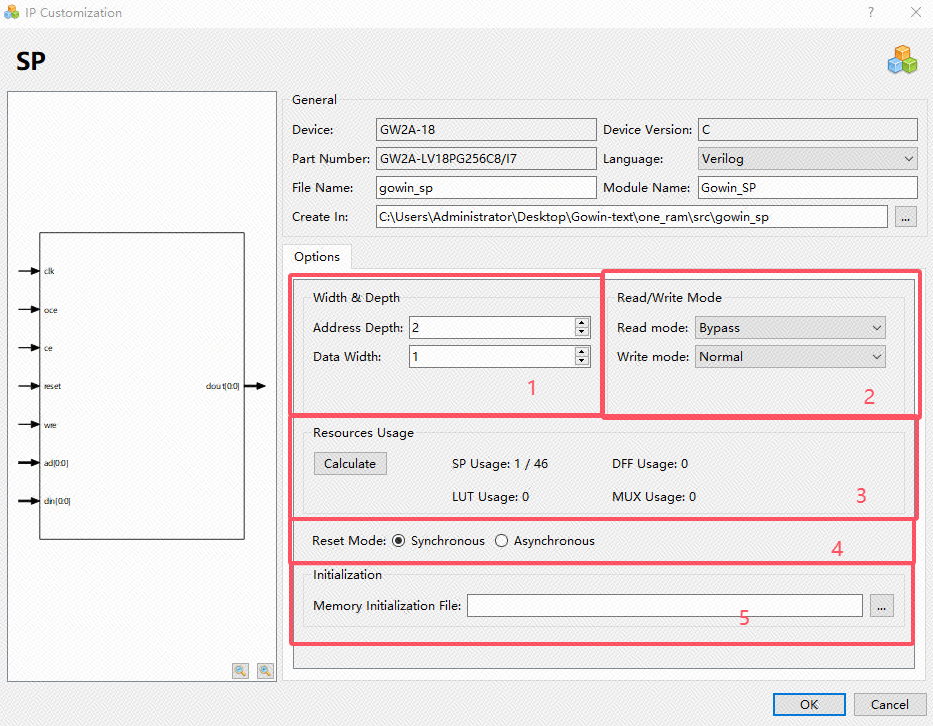The image size is (933, 726).
Task: Click the 'MUX Usage: 0' text
Action: tap(654, 496)
